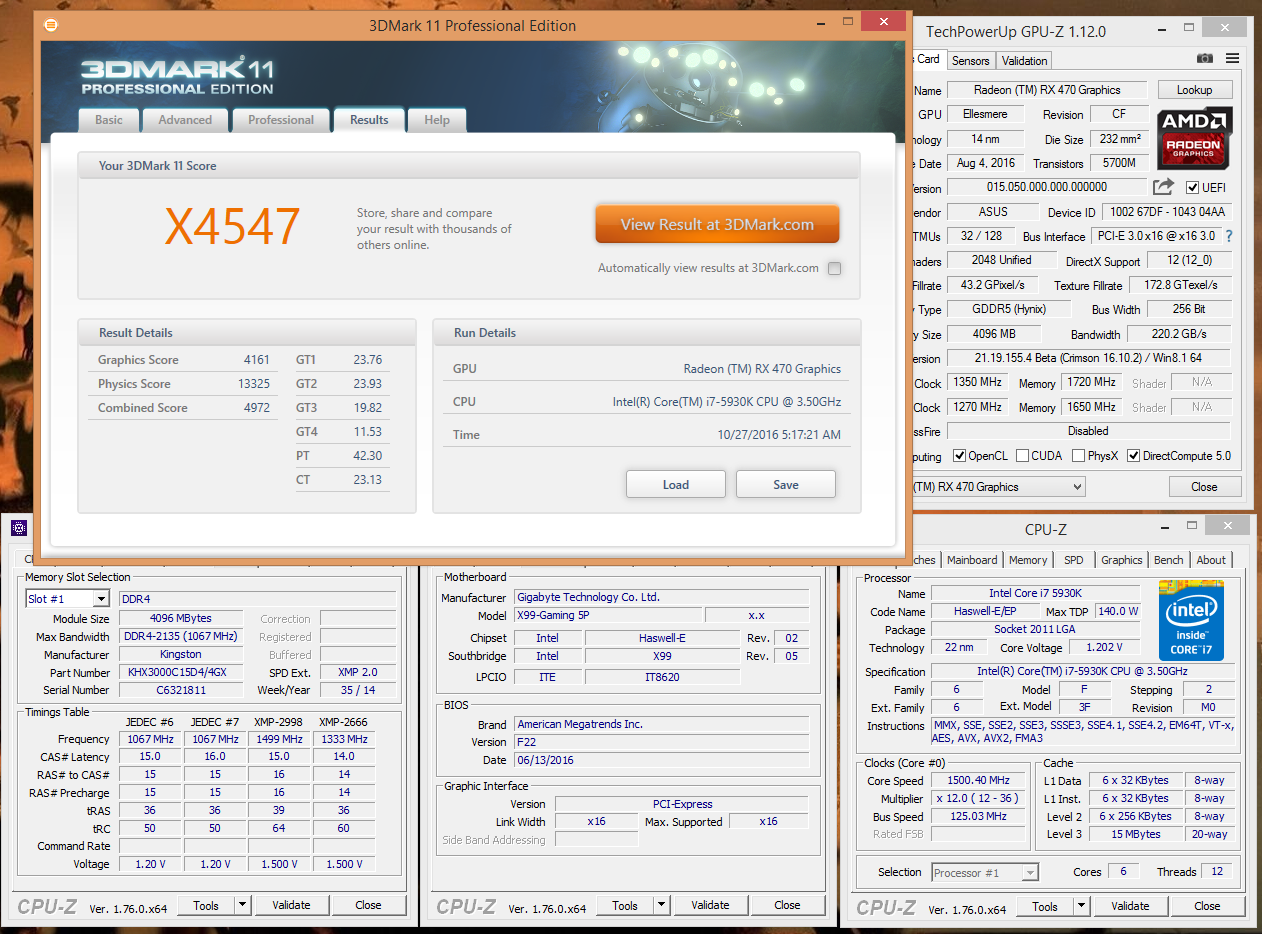The image size is (1262, 934).
Task: Click View Result at 3DMark.com button
Action: pyautogui.click(x=717, y=224)
